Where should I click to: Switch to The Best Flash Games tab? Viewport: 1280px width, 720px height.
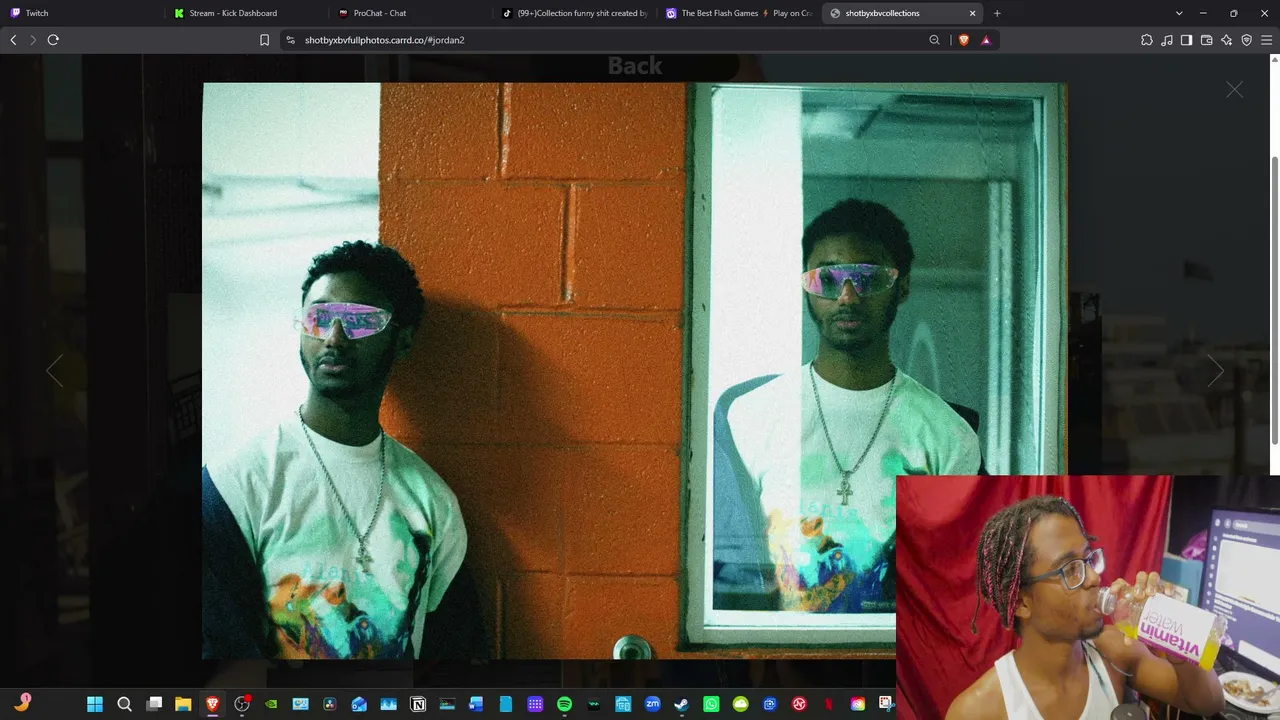[738, 13]
